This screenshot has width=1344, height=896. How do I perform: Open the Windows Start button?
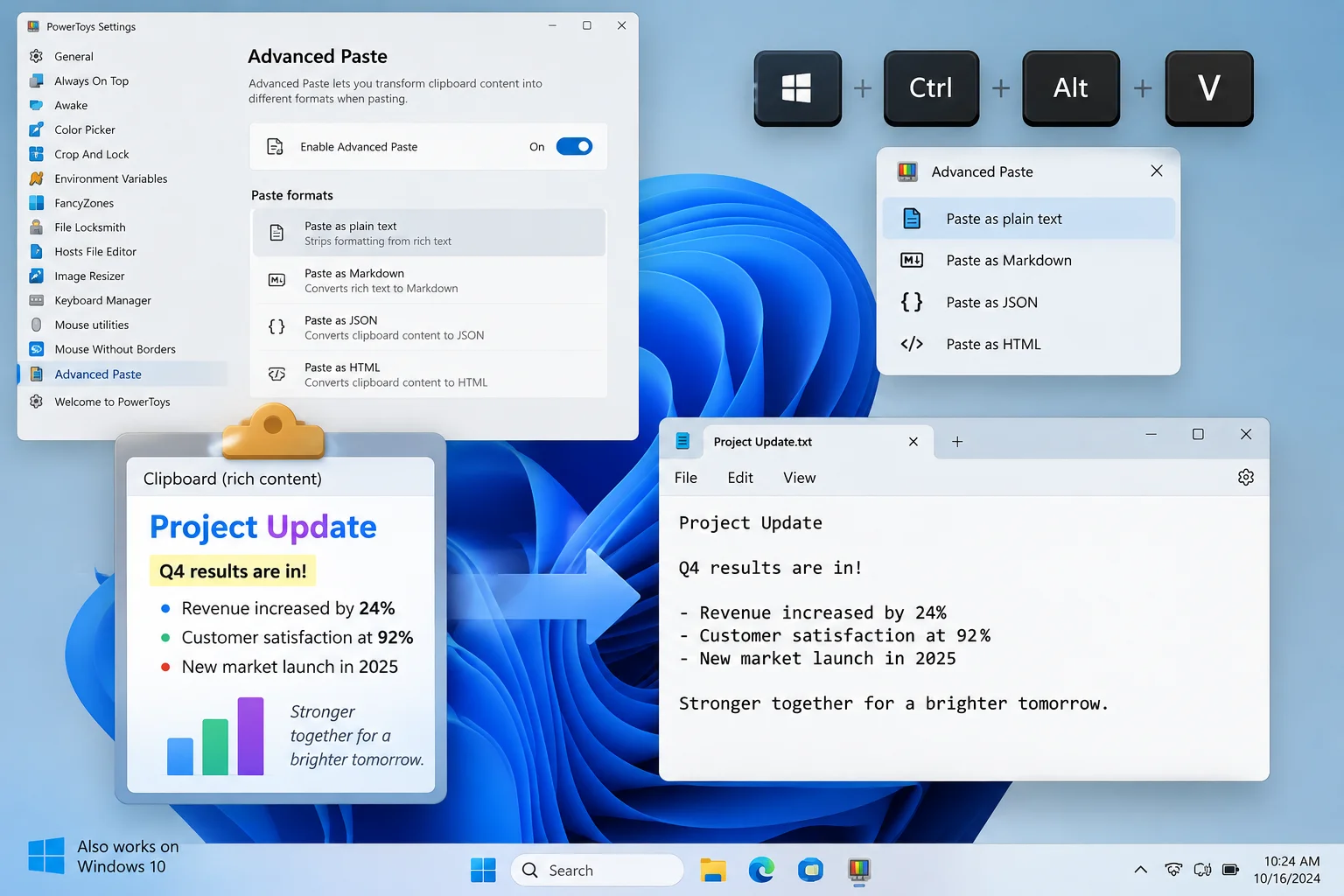click(x=483, y=870)
